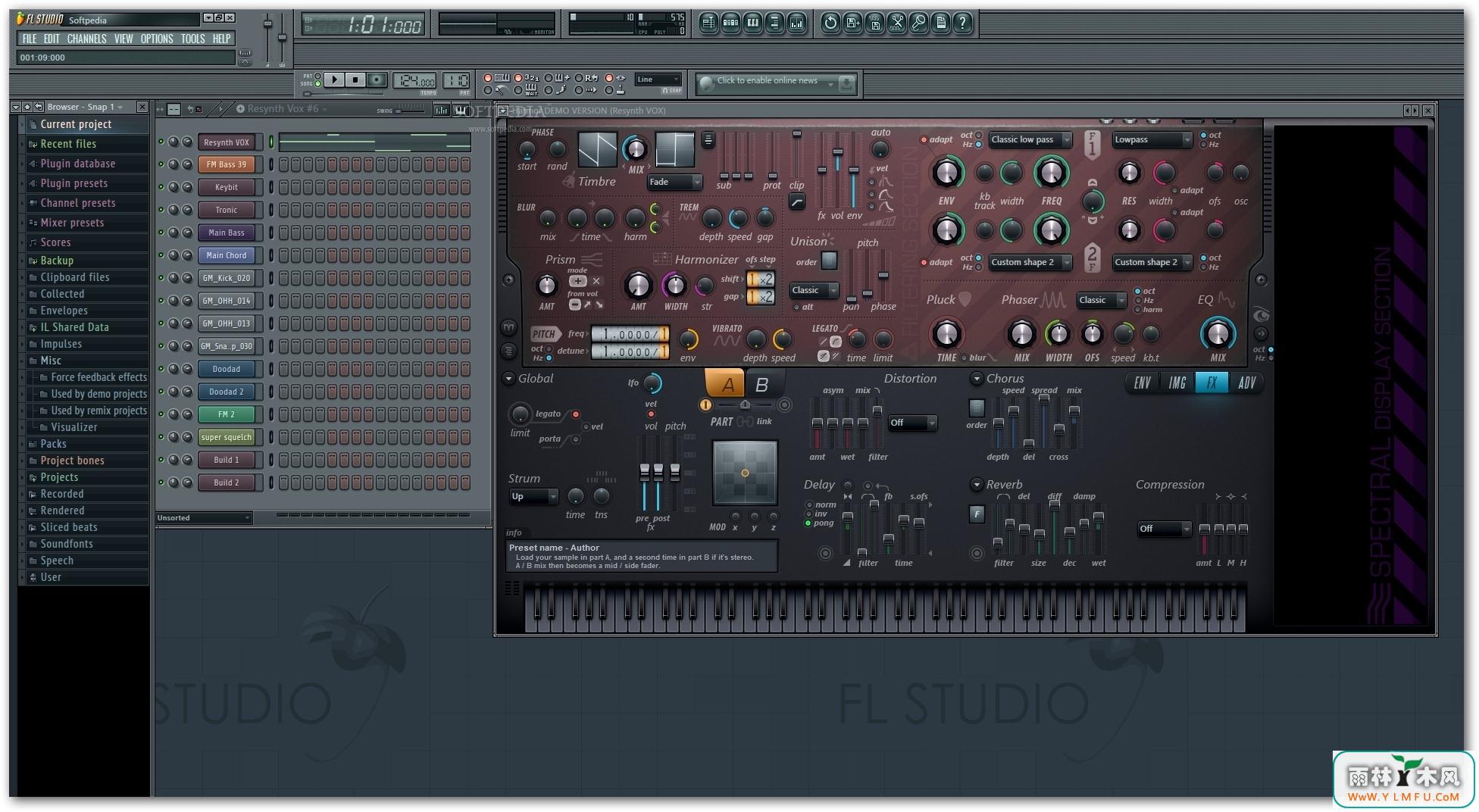Image resolution: width=1479 pixels, height=812 pixels.
Task: Open the Phaser Classic type dropdown
Action: coord(1102,300)
